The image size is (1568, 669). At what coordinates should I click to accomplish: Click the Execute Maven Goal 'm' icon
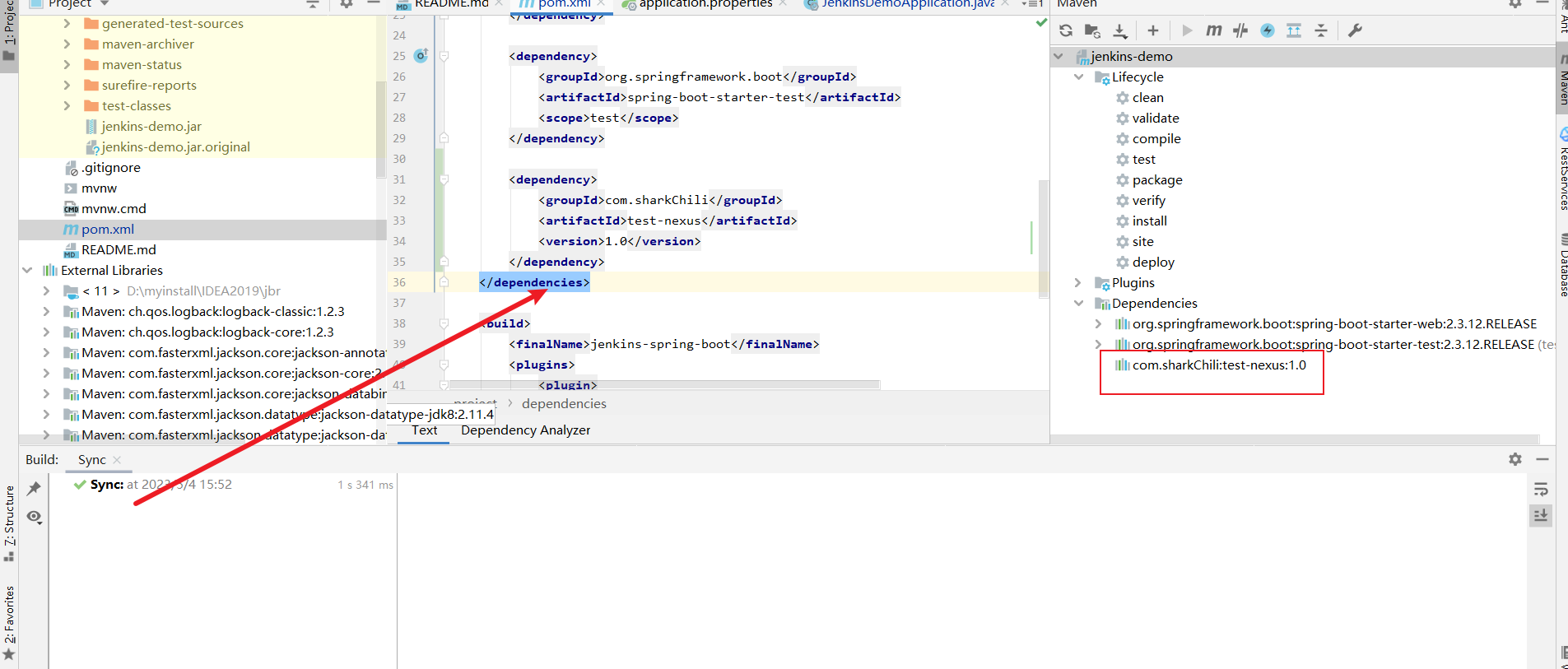point(1213,30)
